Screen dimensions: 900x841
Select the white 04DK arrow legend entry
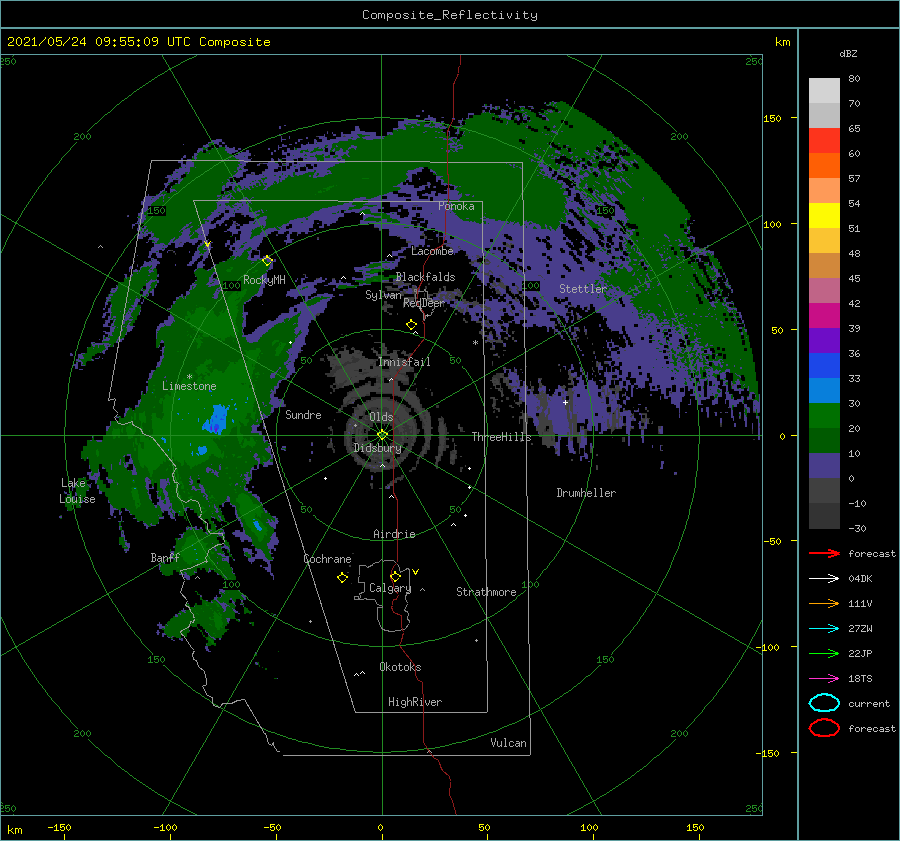(824, 579)
